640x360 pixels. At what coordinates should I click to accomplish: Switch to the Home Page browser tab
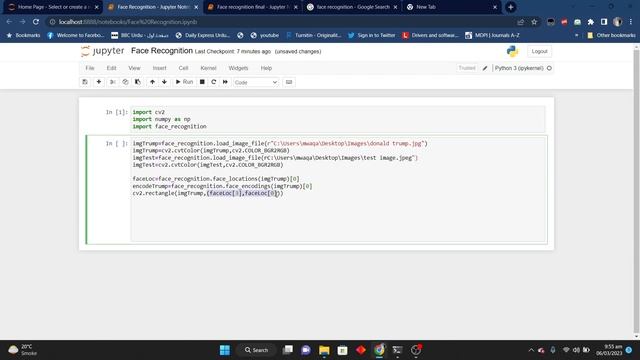[52, 7]
